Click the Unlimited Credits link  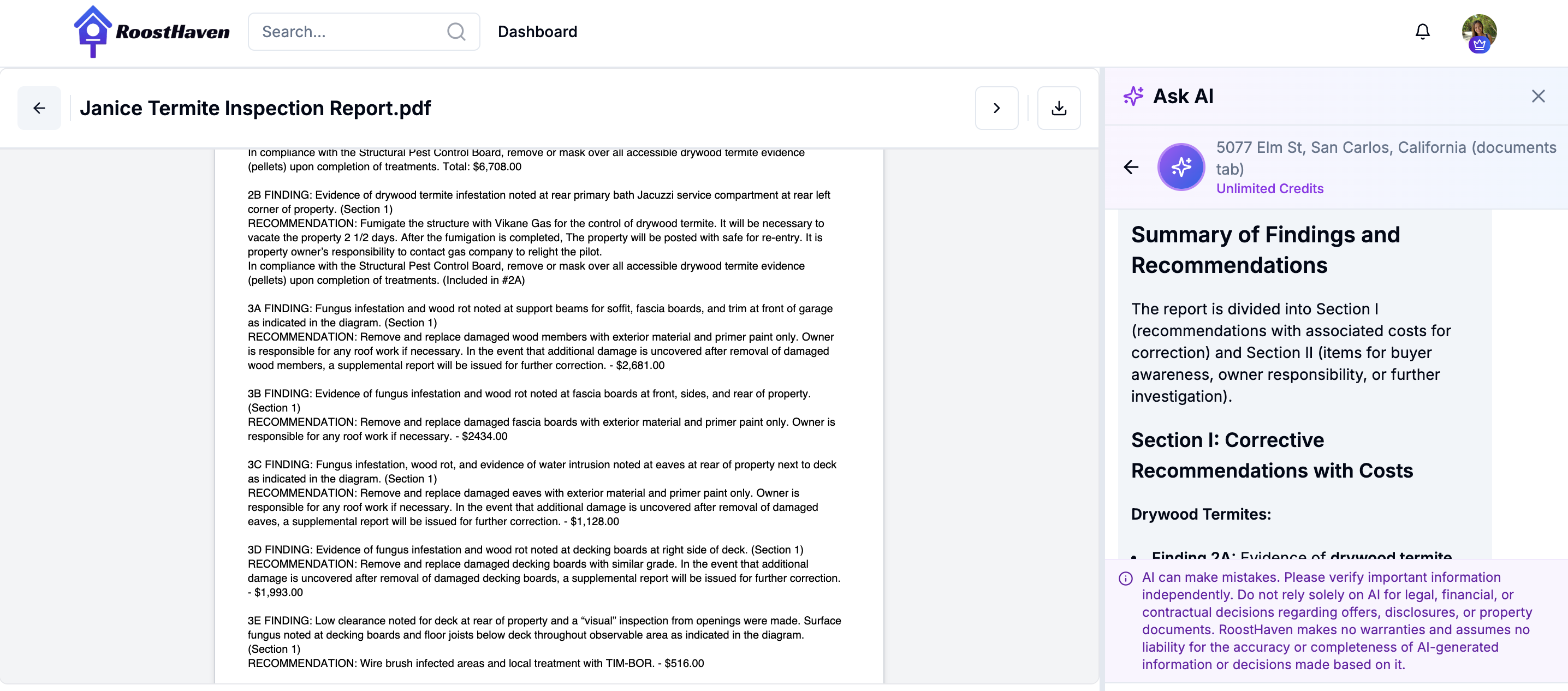1269,188
